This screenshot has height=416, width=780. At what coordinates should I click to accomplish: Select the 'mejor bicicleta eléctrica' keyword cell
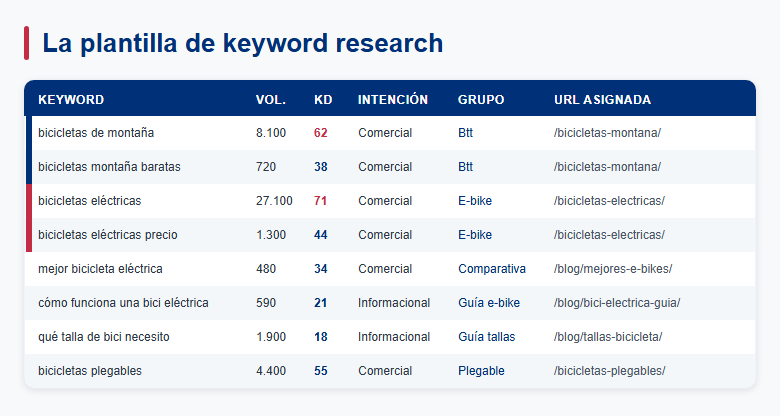[100, 269]
